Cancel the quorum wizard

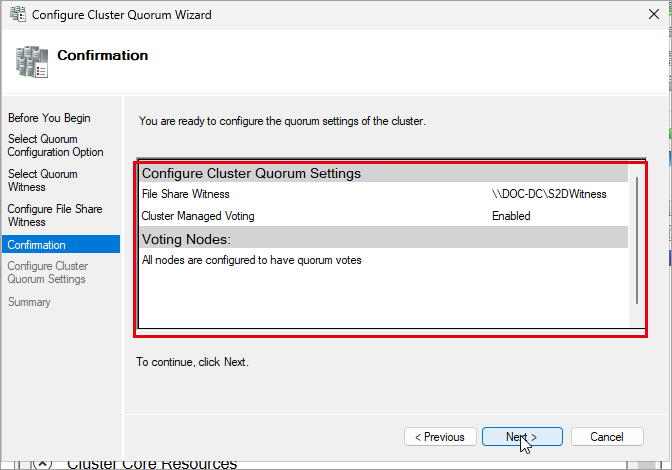[x=607, y=437]
